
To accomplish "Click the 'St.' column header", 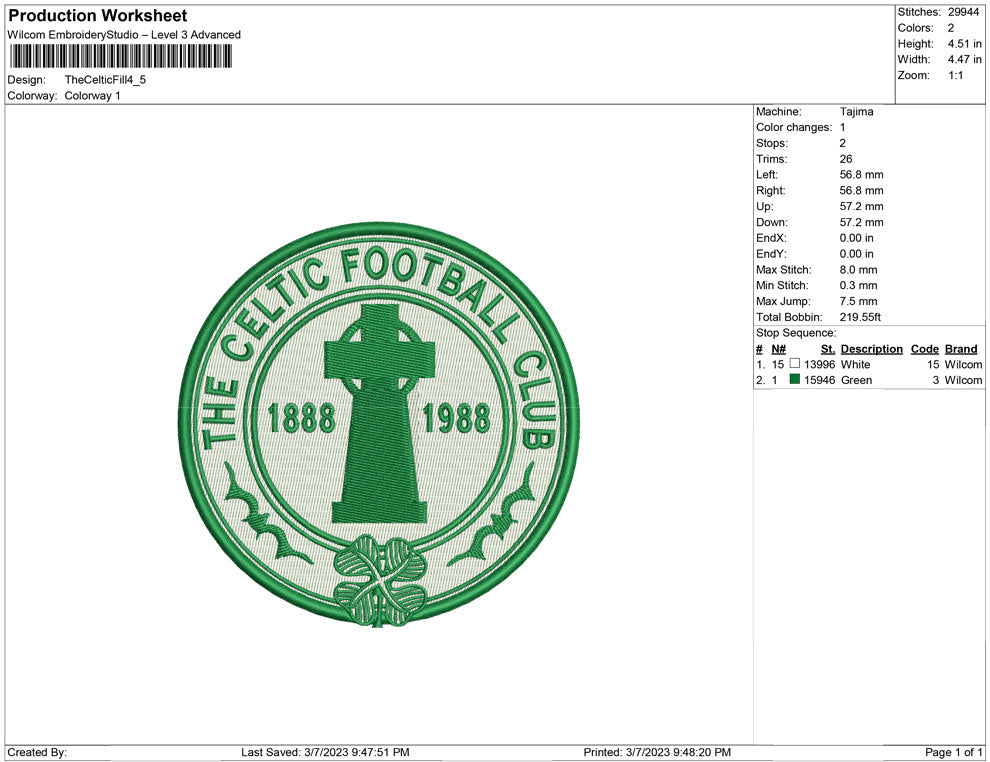I will tap(828, 349).
